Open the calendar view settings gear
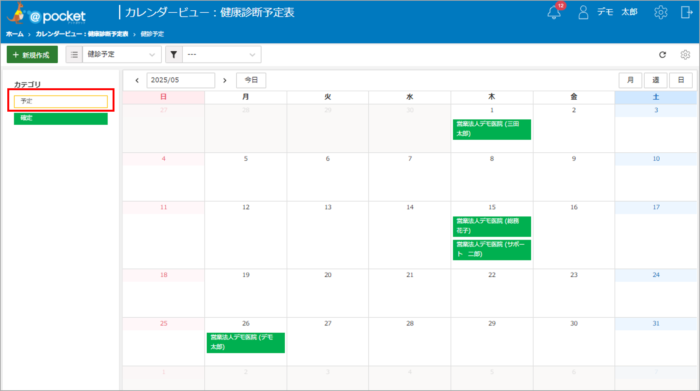This screenshot has height=391, width=700. (x=685, y=54)
